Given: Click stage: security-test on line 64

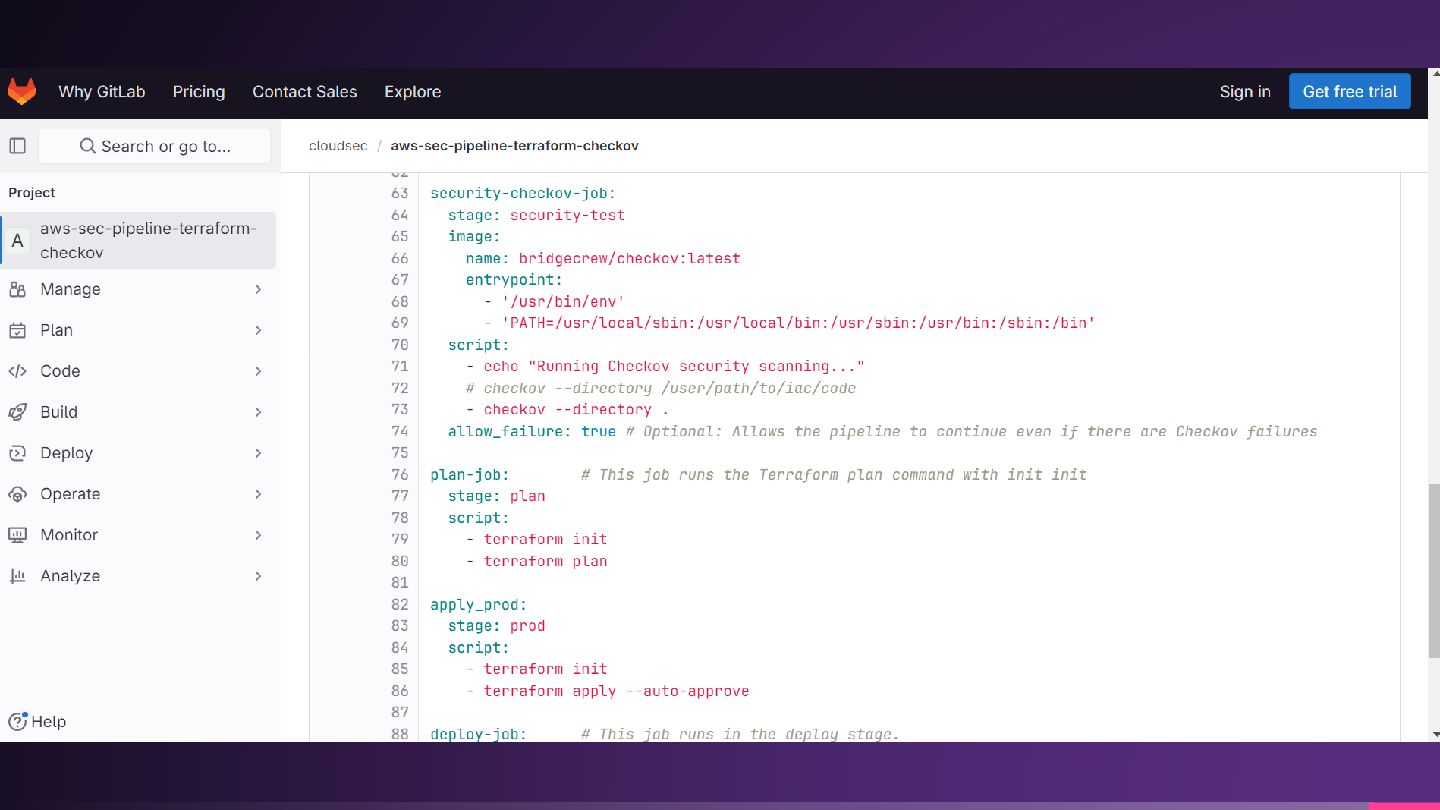Looking at the screenshot, I should 536,215.
